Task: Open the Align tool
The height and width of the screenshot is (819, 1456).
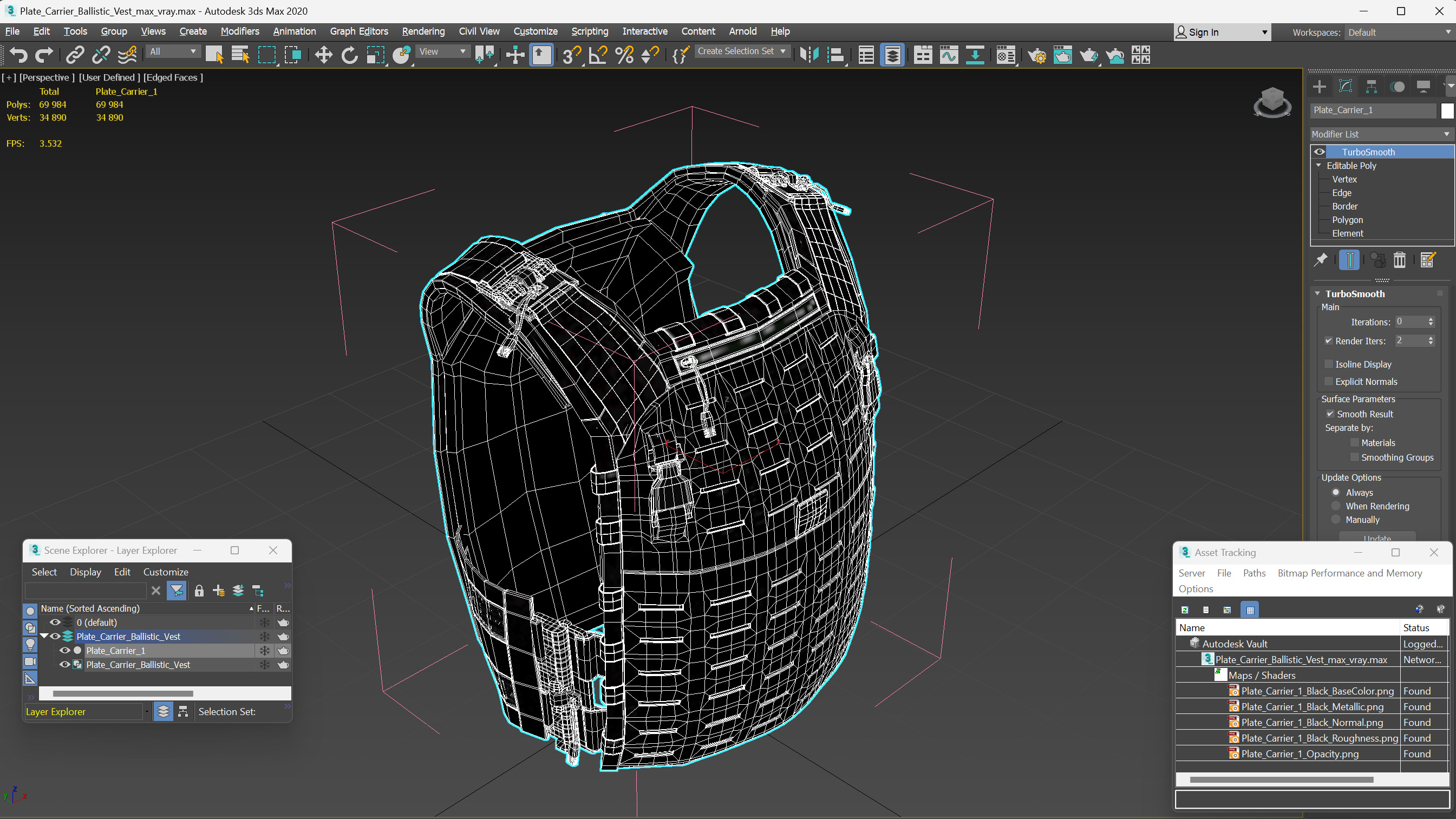Action: click(835, 55)
